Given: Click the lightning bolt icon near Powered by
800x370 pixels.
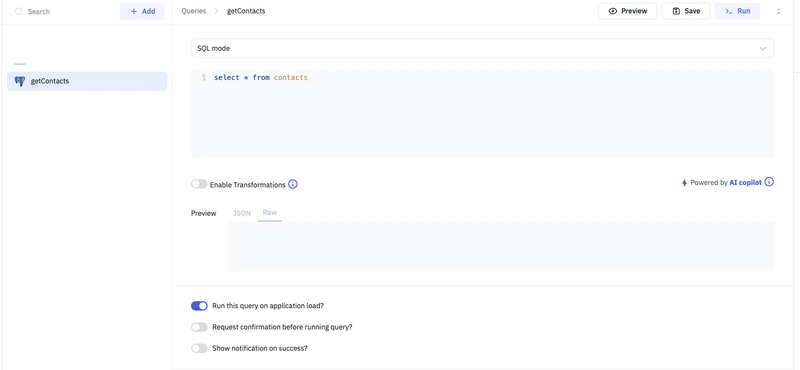Looking at the screenshot, I should (684, 183).
